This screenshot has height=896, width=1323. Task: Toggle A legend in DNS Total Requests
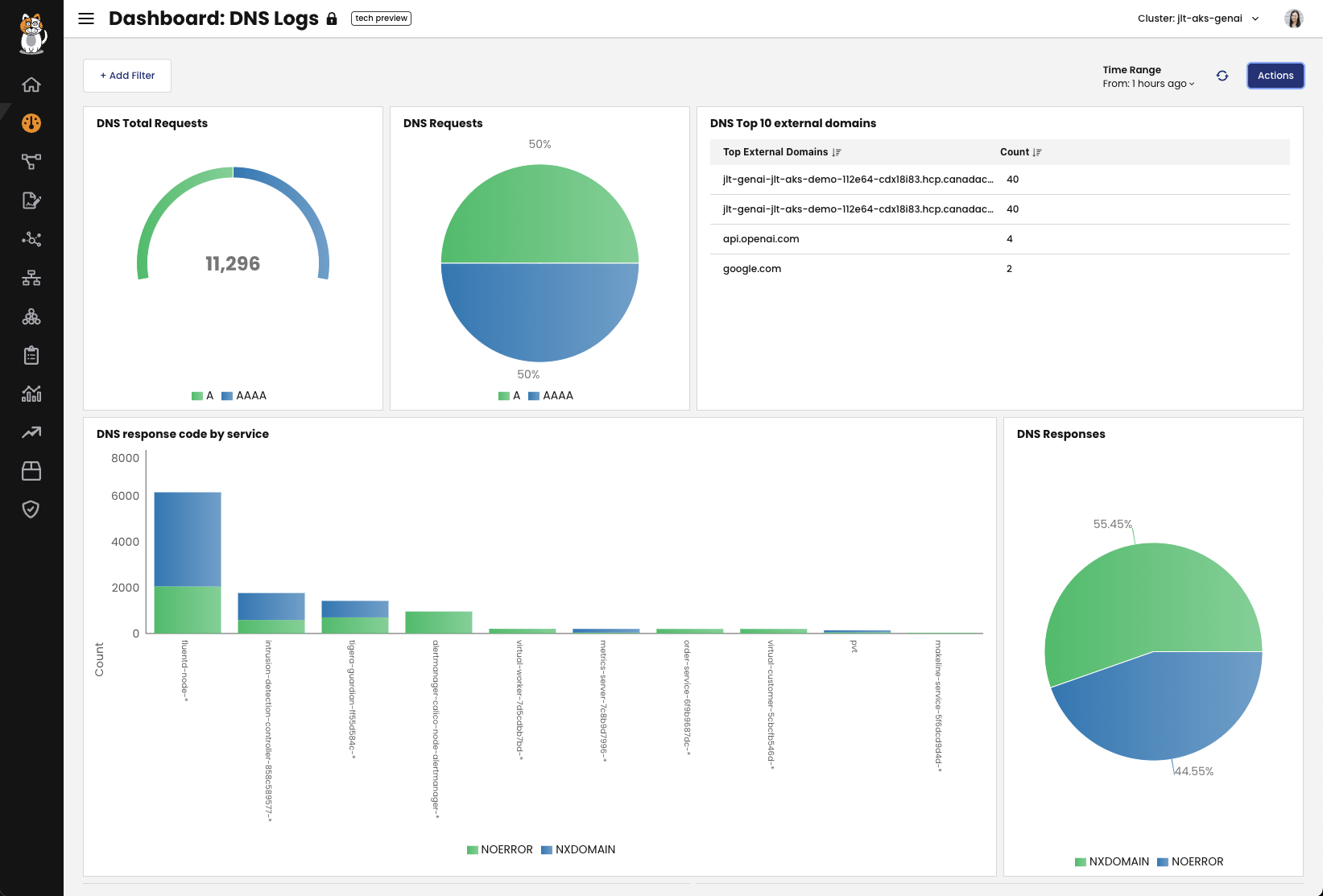coord(203,395)
